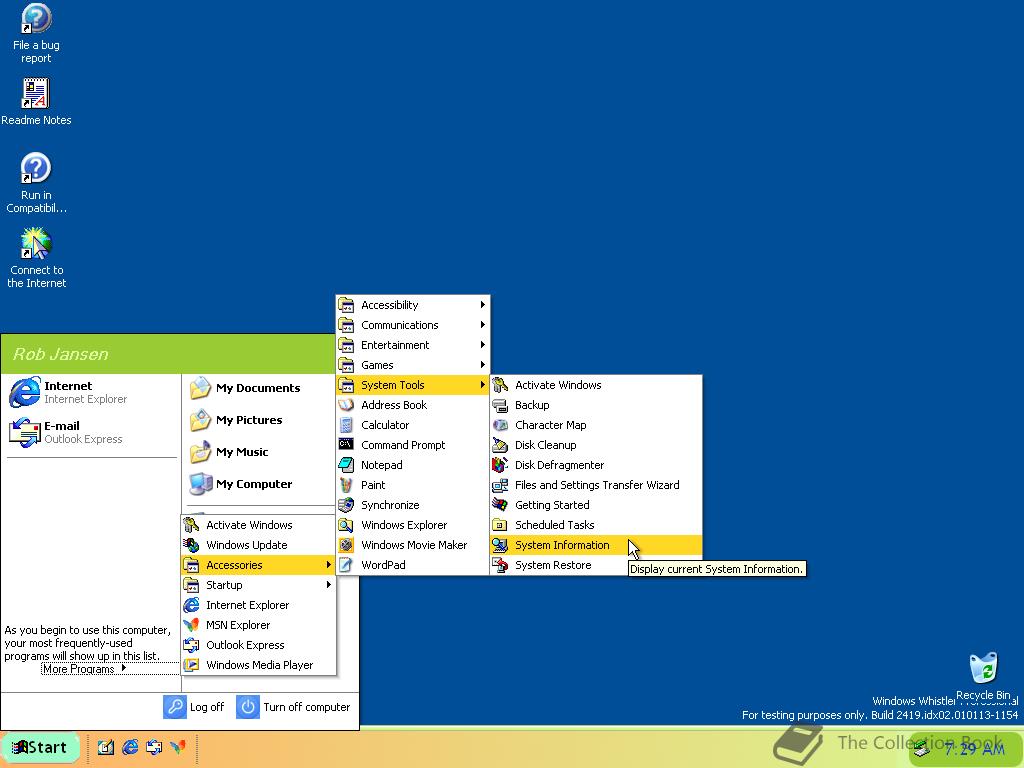This screenshot has height=768, width=1024.
Task: Open My Documents folder icon
Action: coord(200,388)
